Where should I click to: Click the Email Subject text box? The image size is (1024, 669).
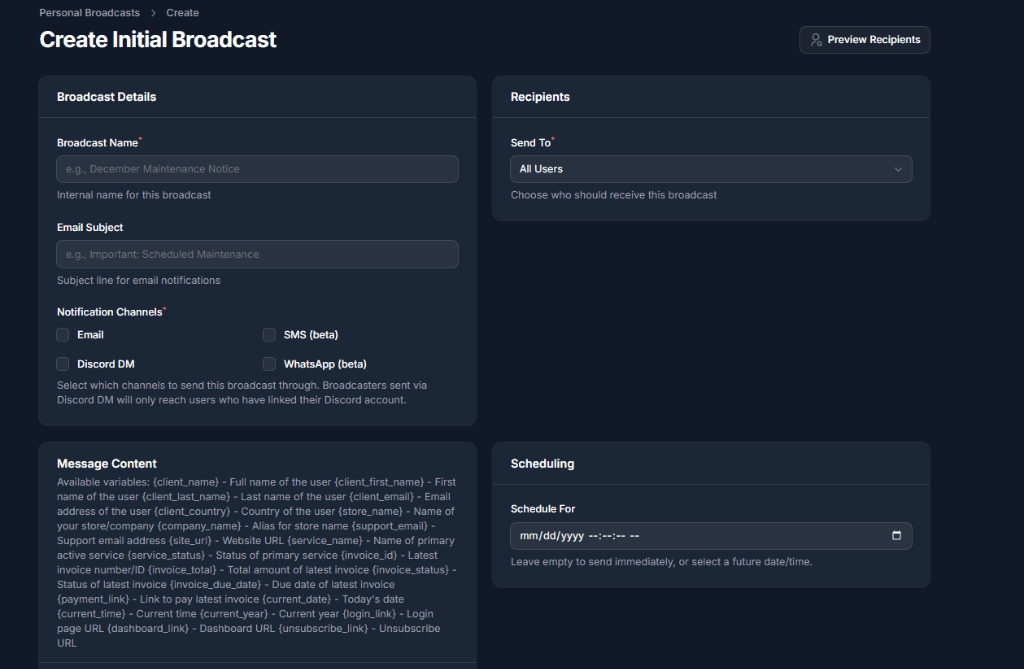point(257,254)
